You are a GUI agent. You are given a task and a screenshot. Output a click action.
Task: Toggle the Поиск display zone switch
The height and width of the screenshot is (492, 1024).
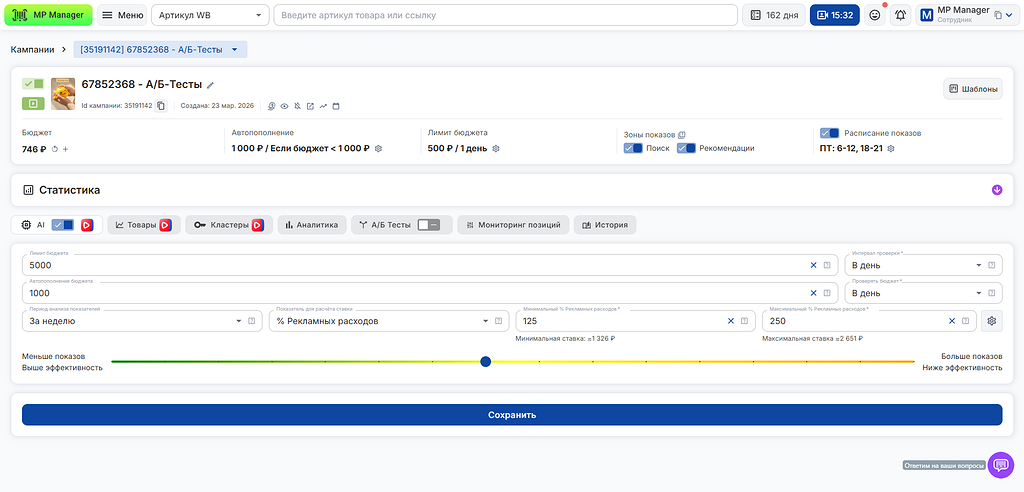633,148
